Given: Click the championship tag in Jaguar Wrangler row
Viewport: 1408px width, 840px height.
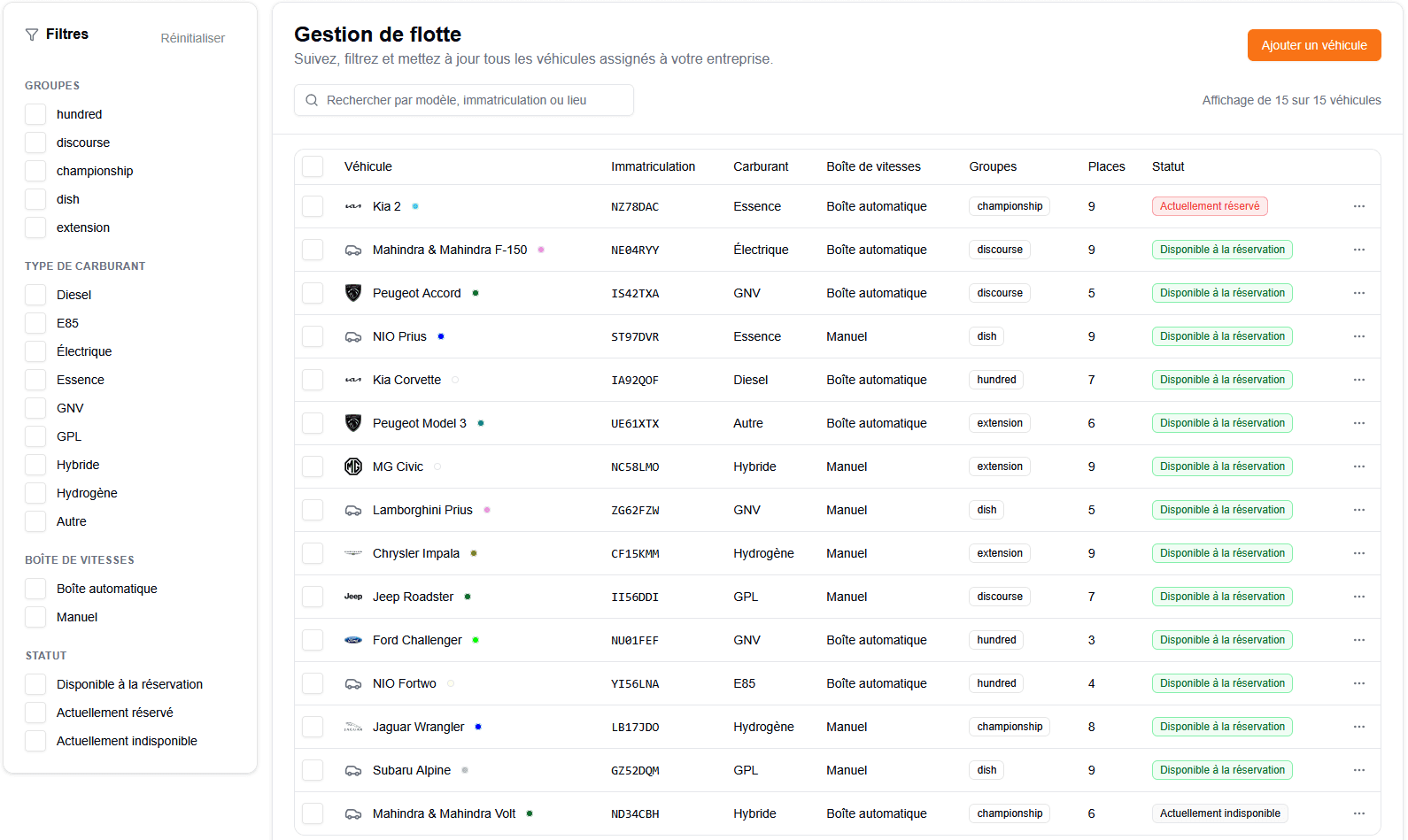Looking at the screenshot, I should 1010,727.
